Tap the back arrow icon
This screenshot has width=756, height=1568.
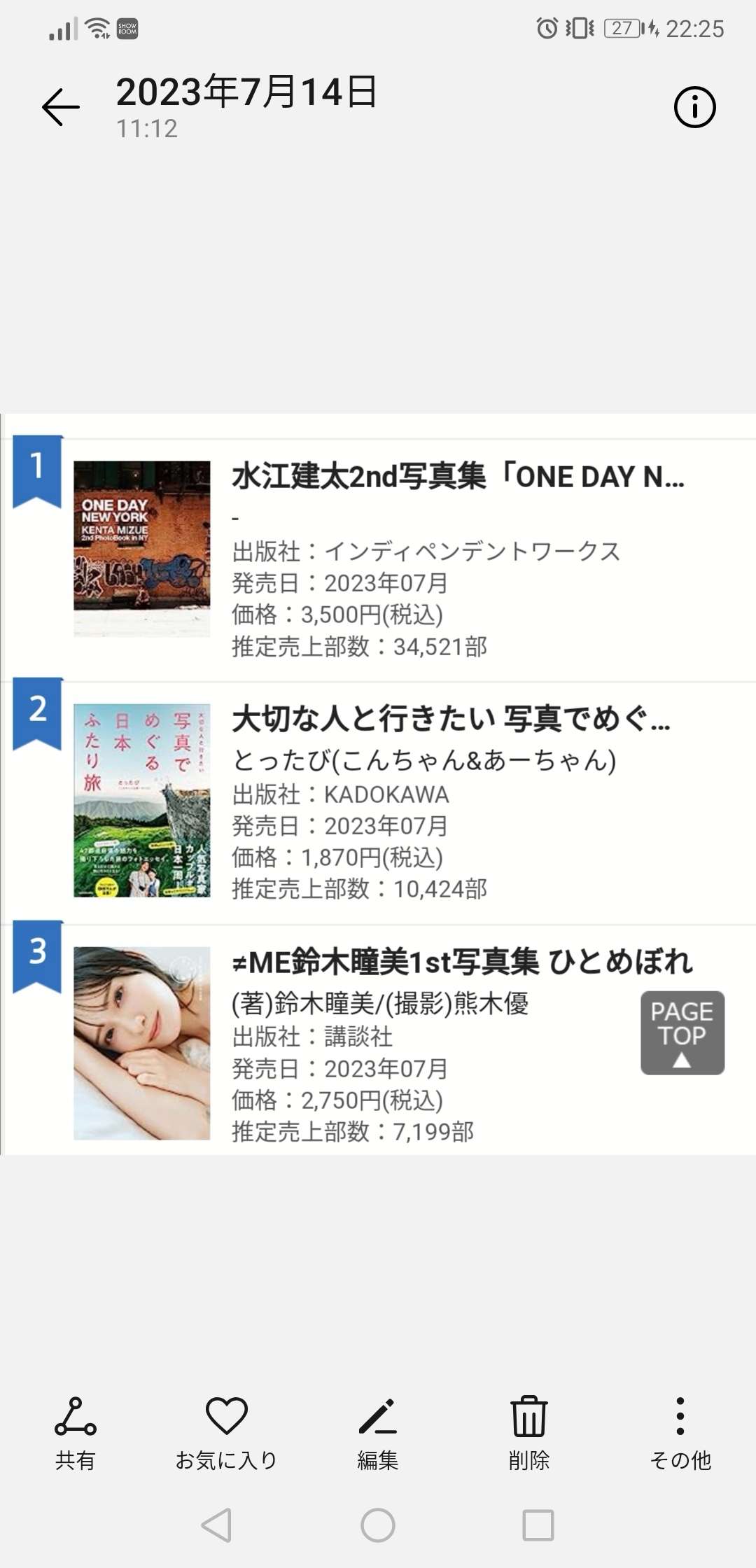pos(61,107)
